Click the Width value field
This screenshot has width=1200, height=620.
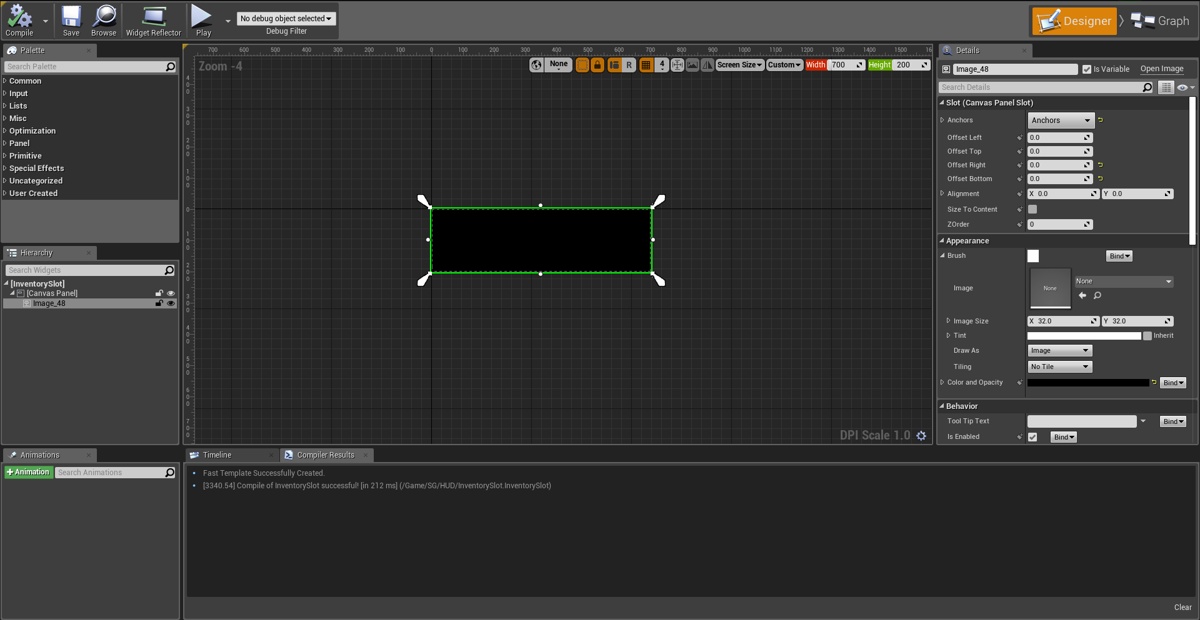pos(847,65)
